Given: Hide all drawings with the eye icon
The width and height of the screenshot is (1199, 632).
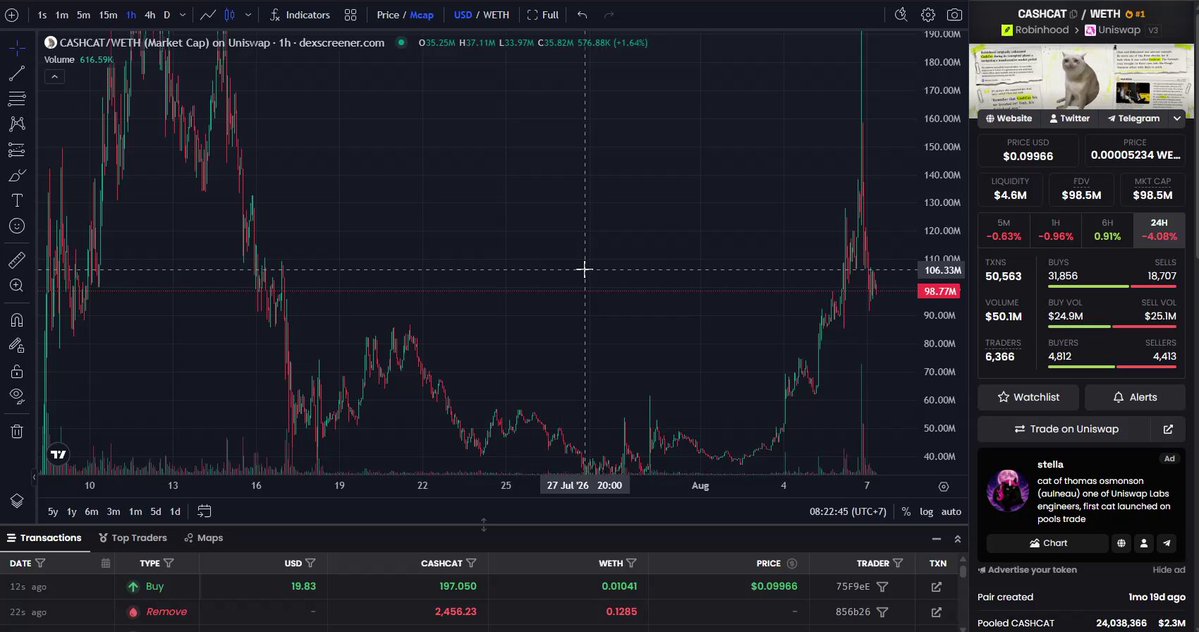Looking at the screenshot, I should 17,396.
